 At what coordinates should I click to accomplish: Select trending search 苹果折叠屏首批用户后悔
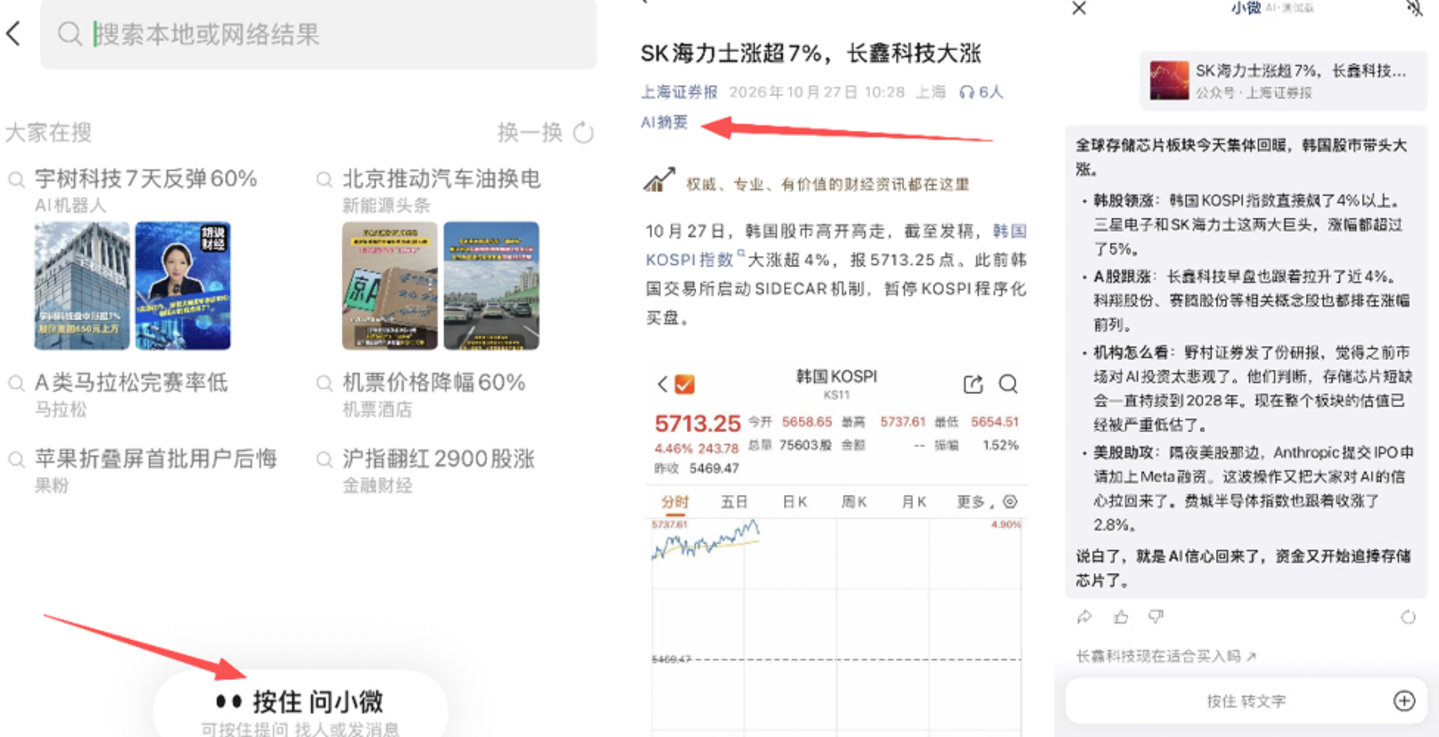pyautogui.click(x=156, y=459)
